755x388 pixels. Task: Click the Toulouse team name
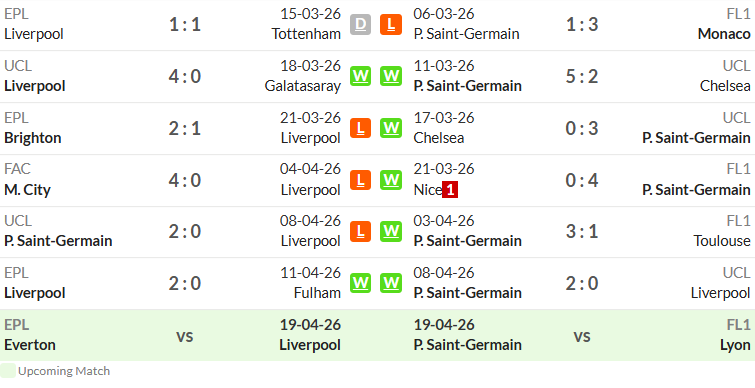[x=722, y=241]
